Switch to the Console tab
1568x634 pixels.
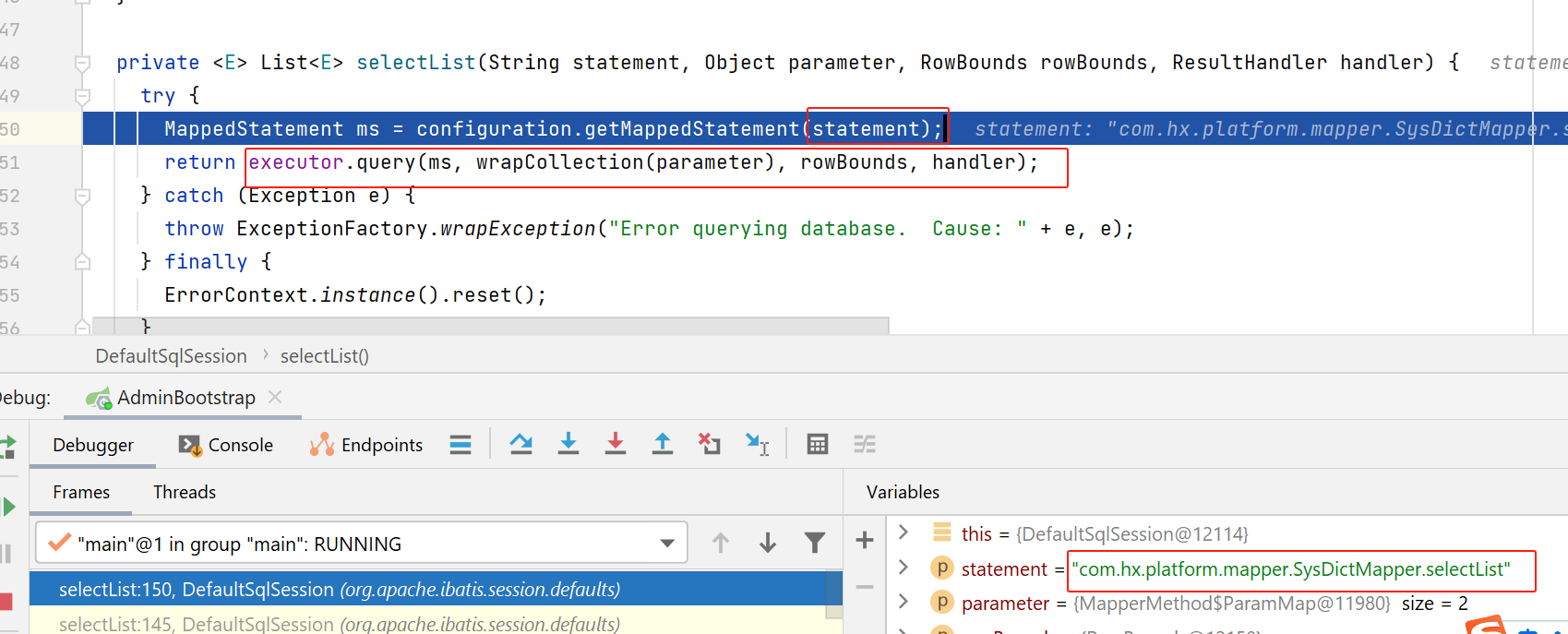point(226,445)
